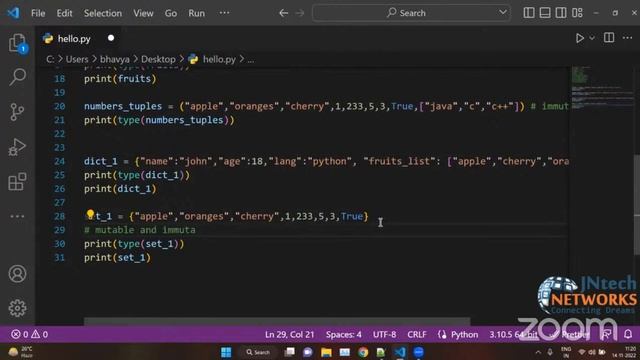Go back with the navigation arrow

283,13
